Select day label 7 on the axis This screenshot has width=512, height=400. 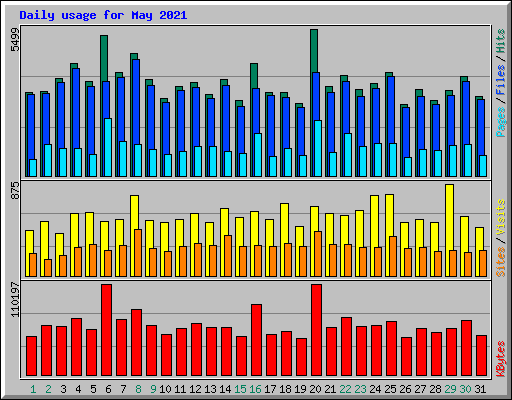point(123,389)
